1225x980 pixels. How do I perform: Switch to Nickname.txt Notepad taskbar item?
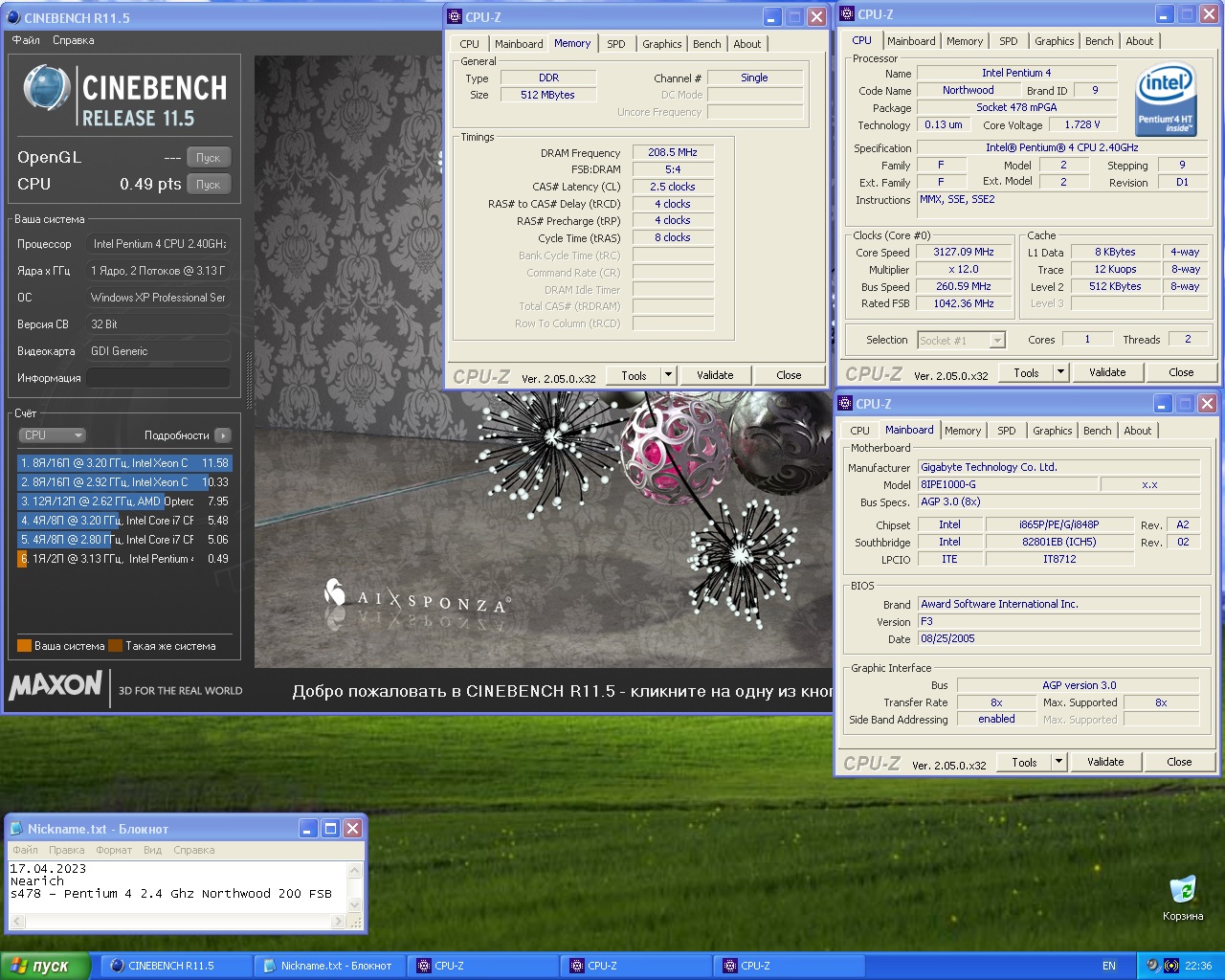coord(329,966)
